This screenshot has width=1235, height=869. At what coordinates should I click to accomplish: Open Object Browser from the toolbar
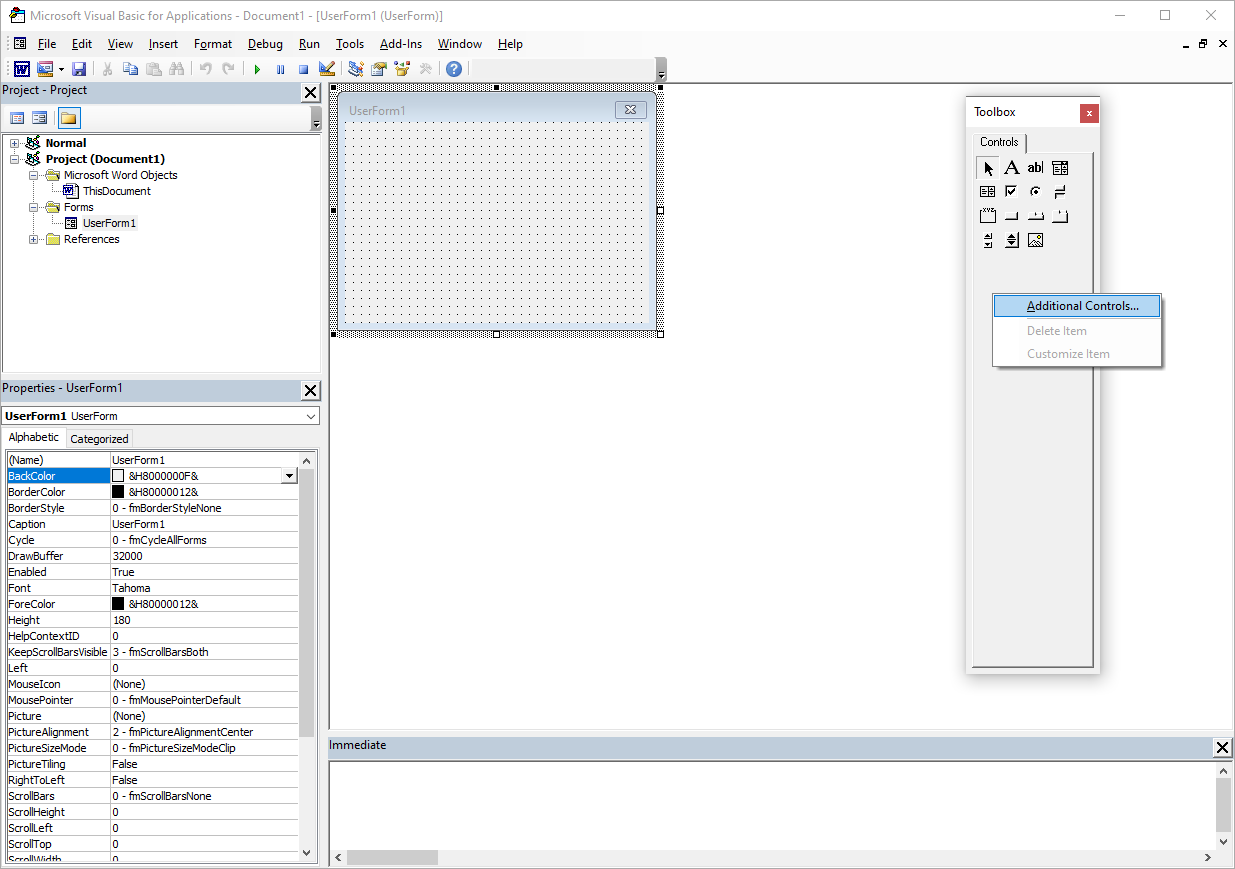coord(402,69)
